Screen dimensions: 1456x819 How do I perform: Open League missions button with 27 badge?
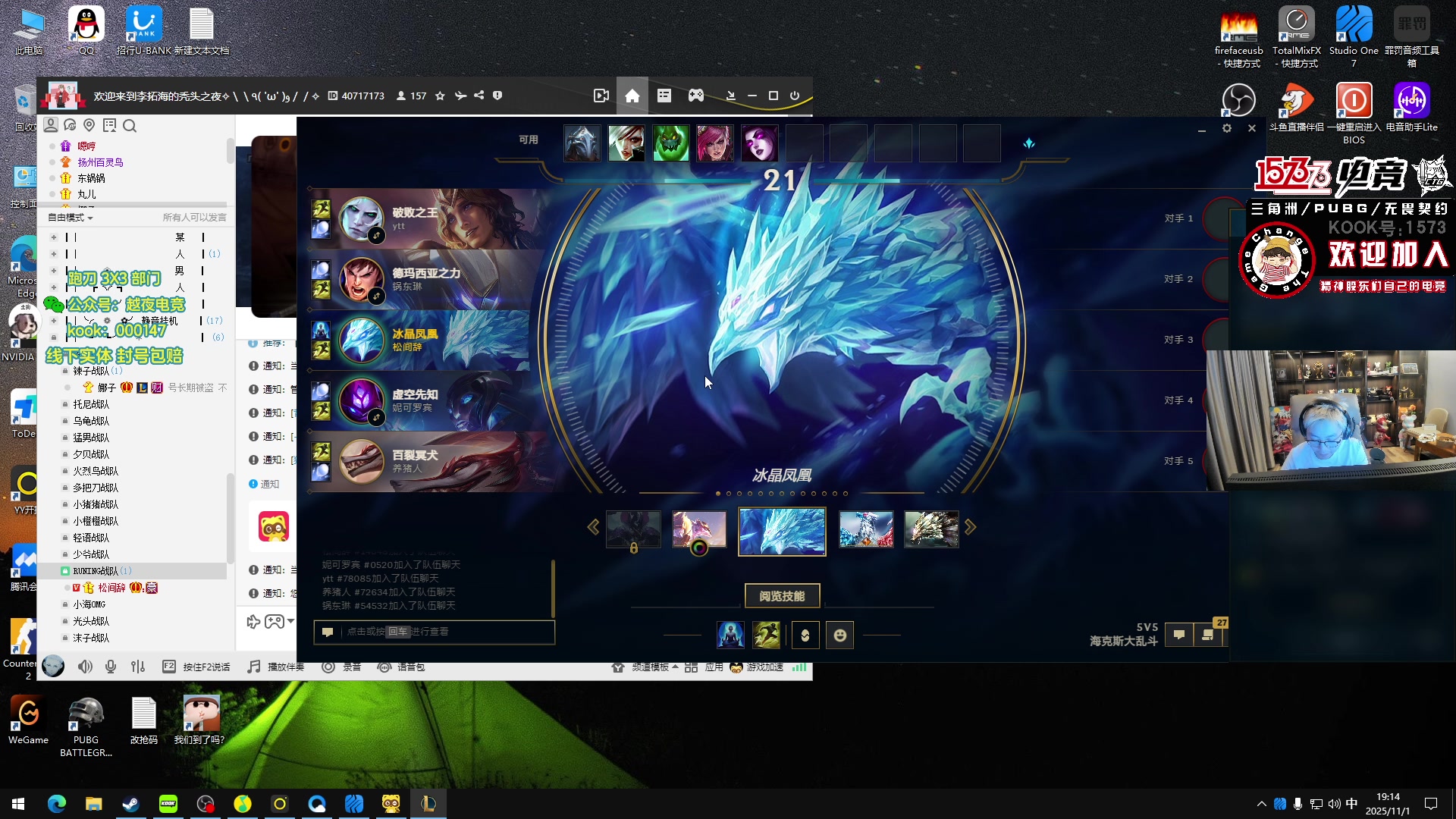pyautogui.click(x=1208, y=635)
